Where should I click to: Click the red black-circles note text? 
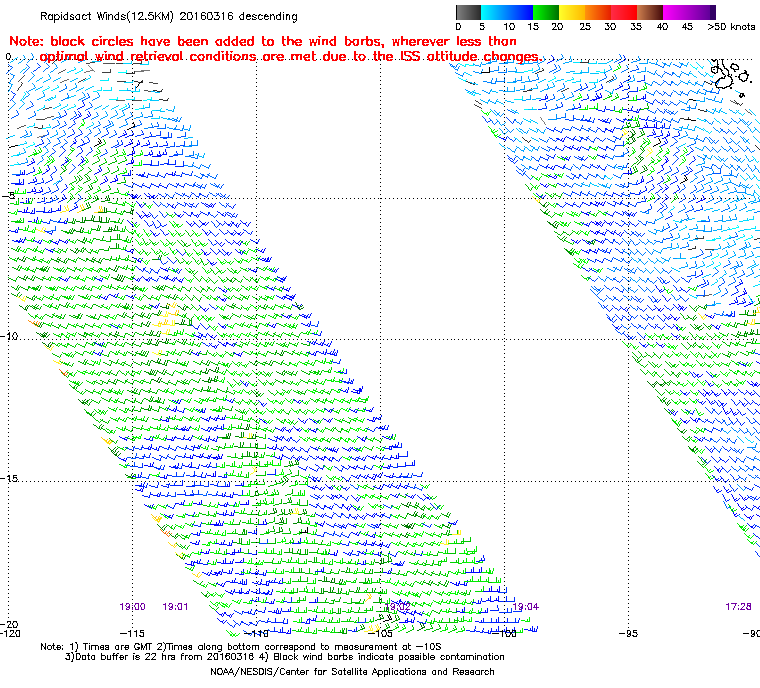[x=275, y=49]
